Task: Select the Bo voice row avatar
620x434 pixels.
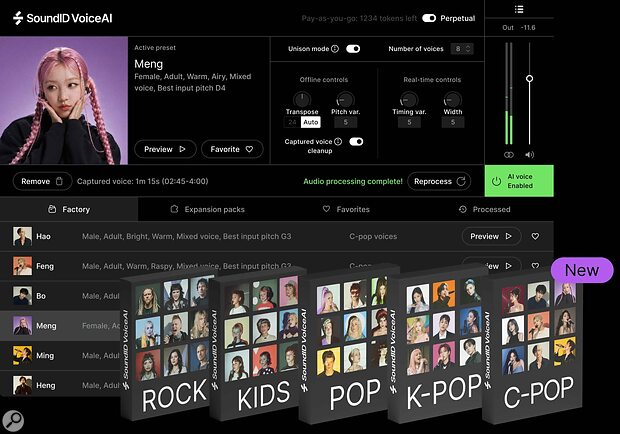Action: [x=22, y=296]
